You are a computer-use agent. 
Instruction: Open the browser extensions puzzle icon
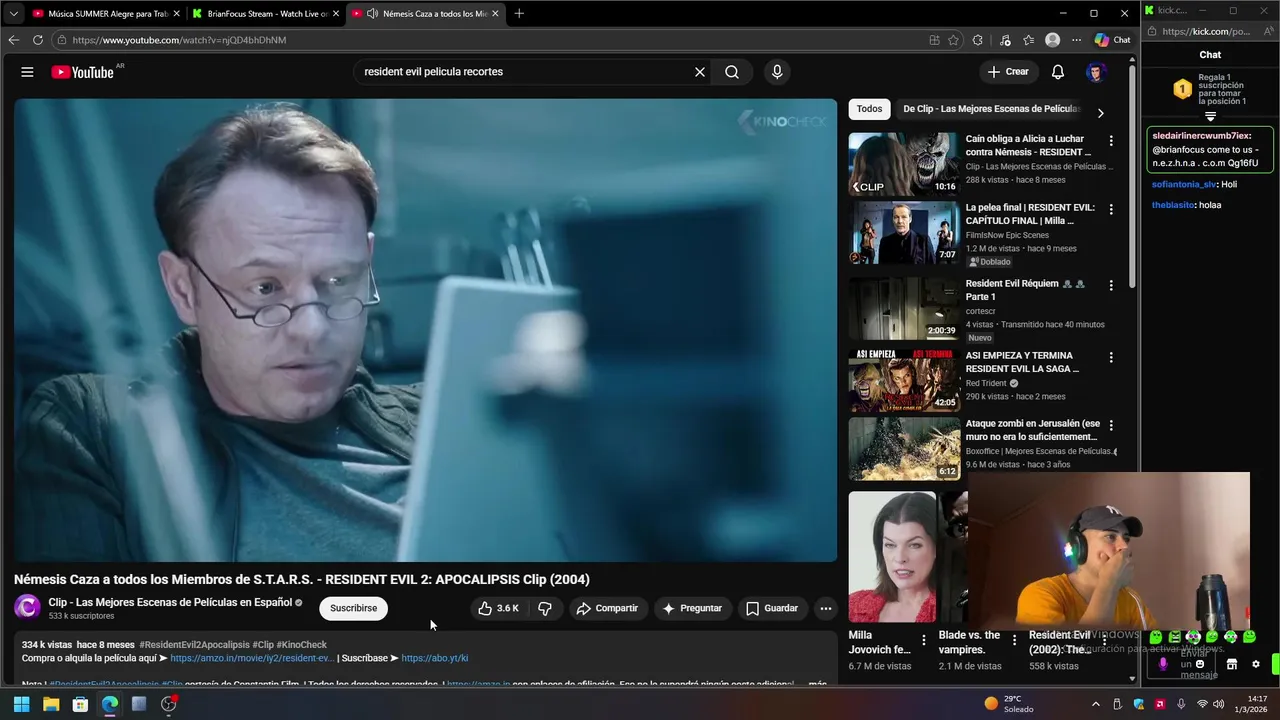pos(978,40)
